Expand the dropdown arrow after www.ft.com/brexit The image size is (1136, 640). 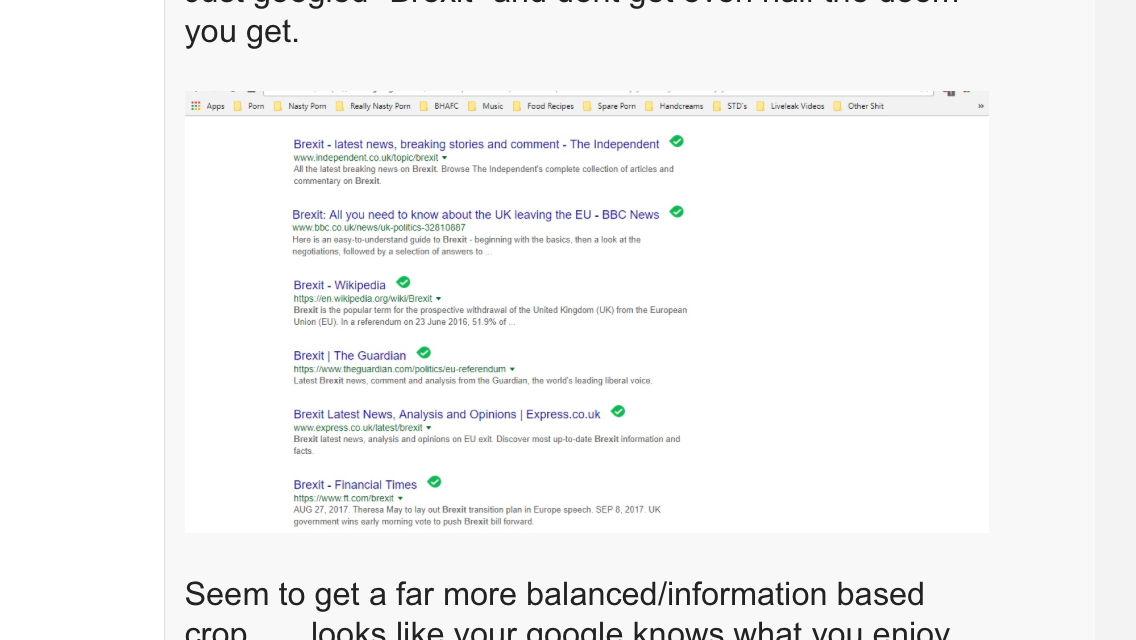[x=400, y=499]
